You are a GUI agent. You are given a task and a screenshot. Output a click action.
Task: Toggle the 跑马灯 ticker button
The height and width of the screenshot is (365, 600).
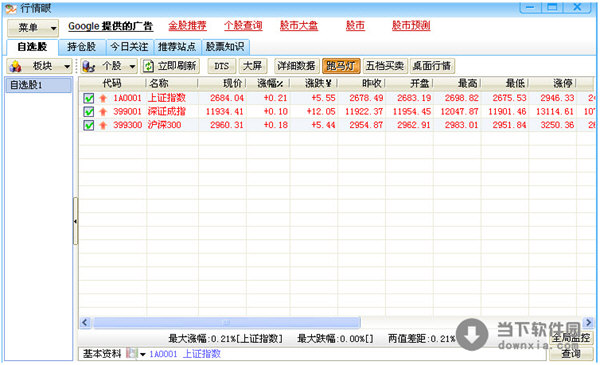coord(341,66)
